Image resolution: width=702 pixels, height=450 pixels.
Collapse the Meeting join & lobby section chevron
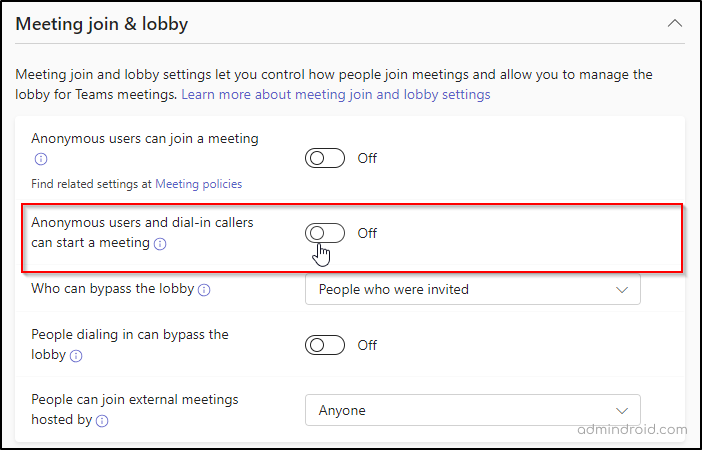(x=676, y=23)
